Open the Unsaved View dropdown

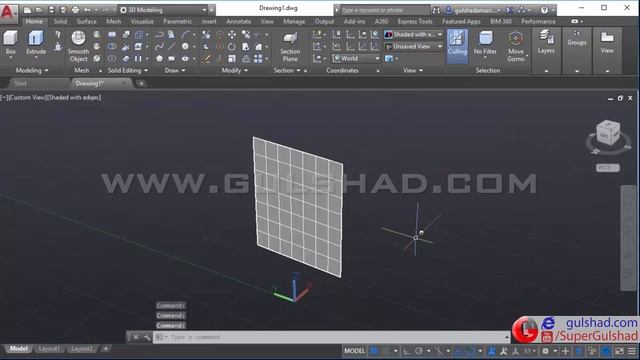pos(413,47)
